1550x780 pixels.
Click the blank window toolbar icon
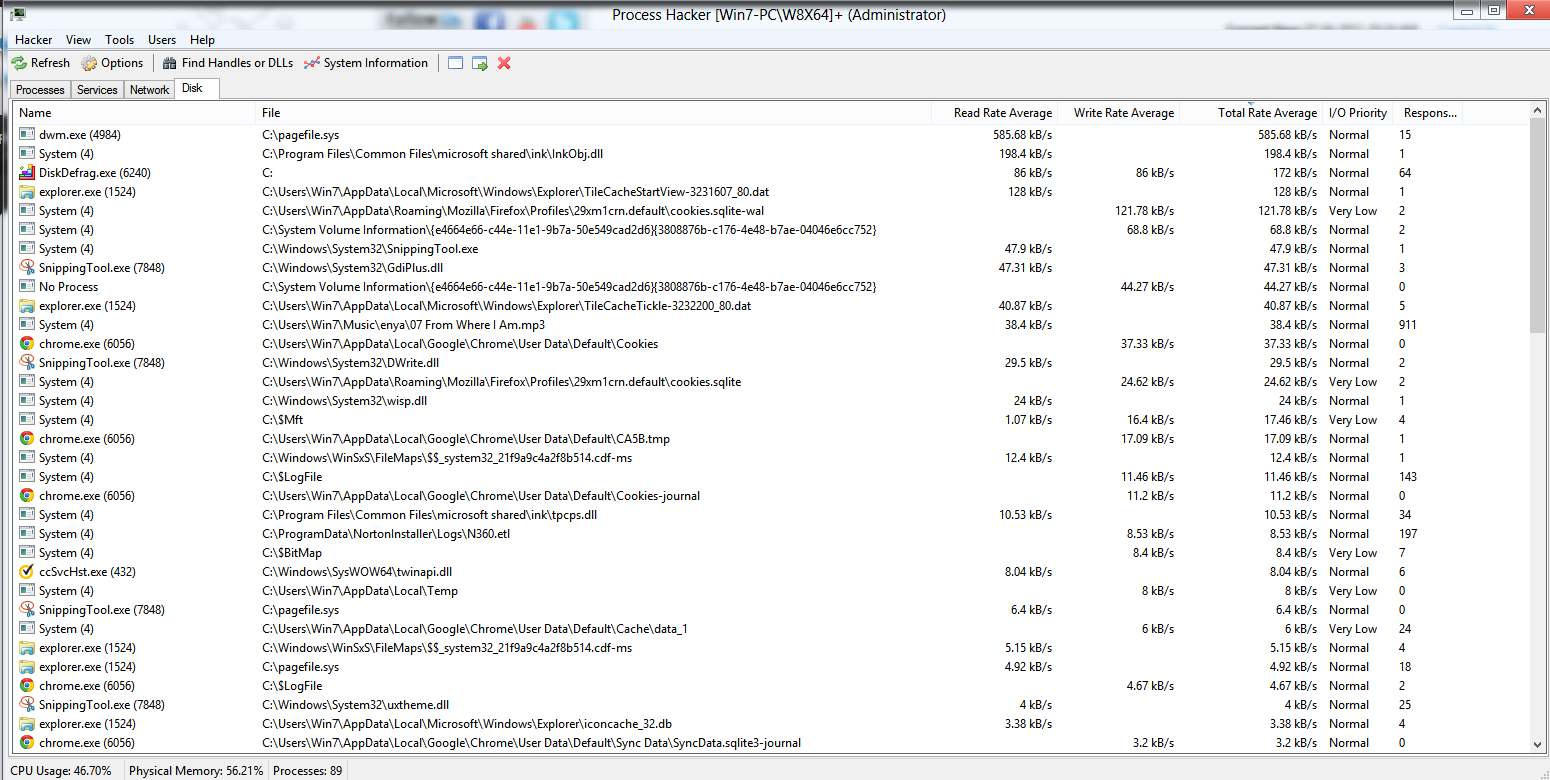coord(456,63)
